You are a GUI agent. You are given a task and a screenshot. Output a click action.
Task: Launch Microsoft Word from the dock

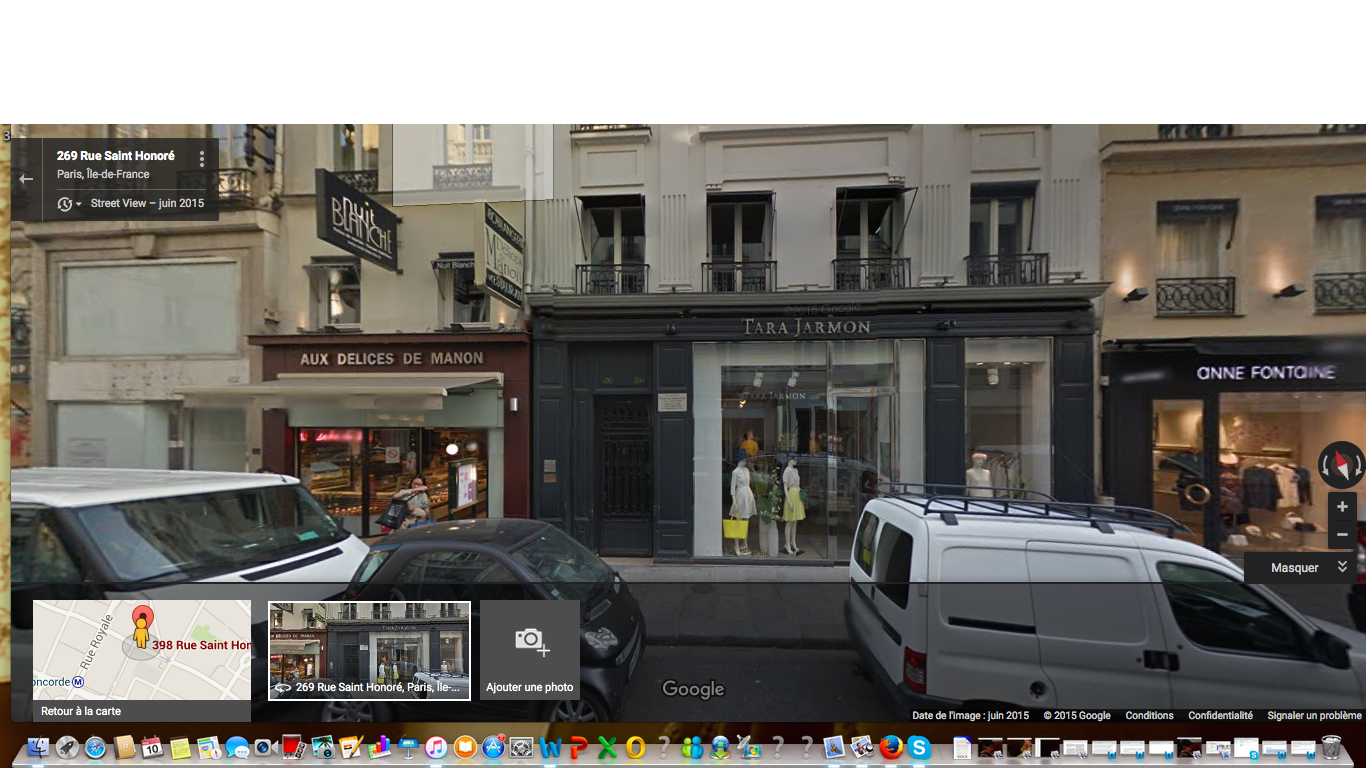point(550,748)
